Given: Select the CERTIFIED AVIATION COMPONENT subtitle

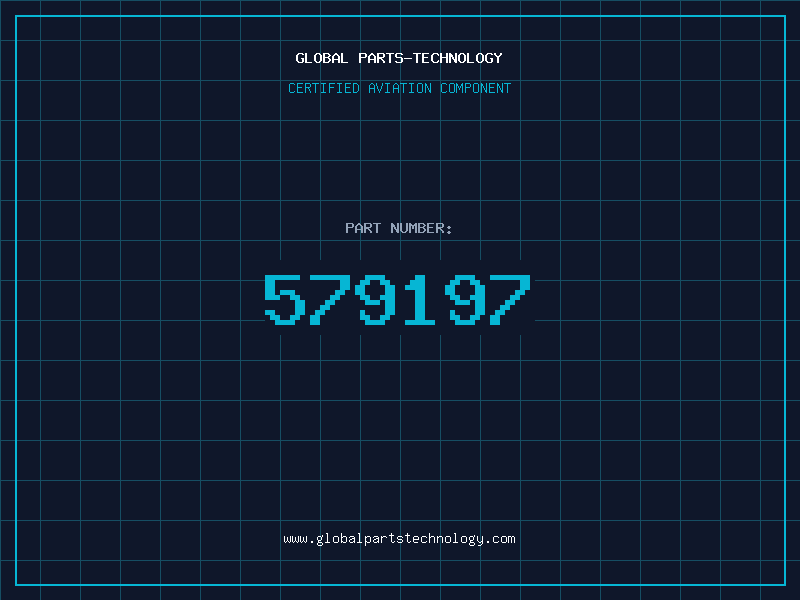Looking at the screenshot, I should tap(399, 88).
